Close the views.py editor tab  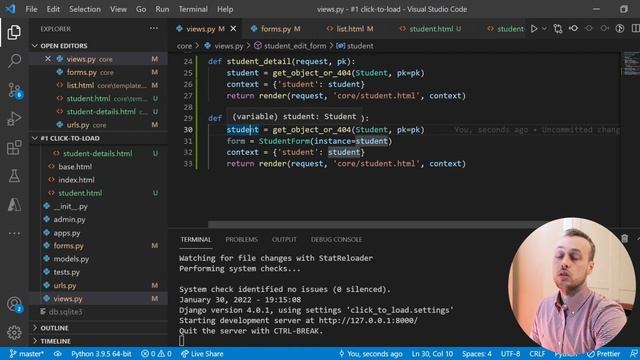(233, 29)
